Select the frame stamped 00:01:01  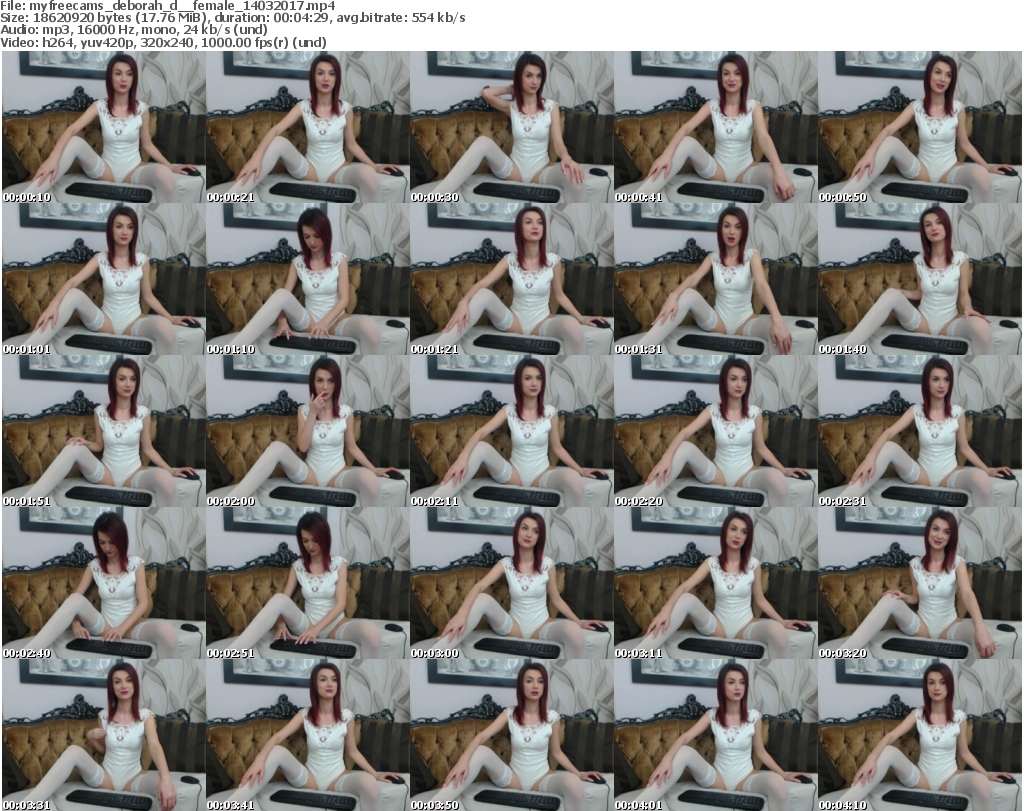[x=104, y=279]
